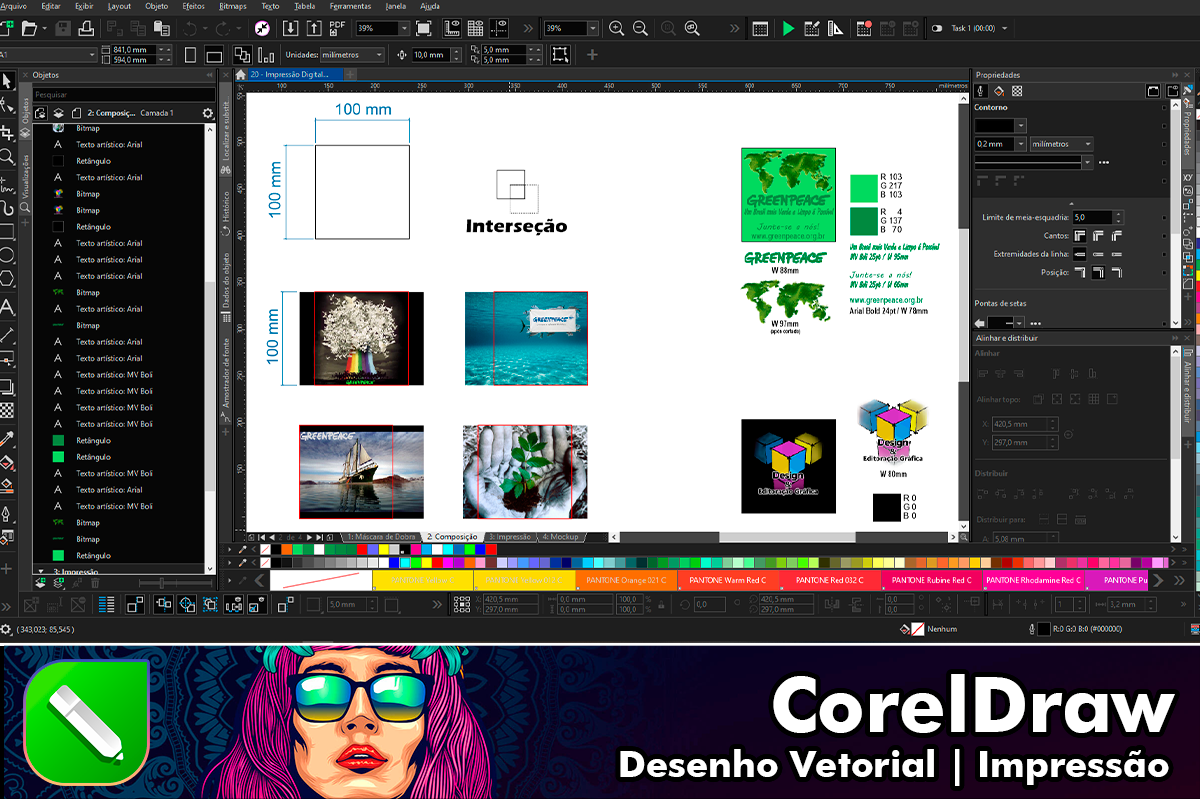Open the Objetos panel options gear
The width and height of the screenshot is (1200, 800).
tap(207, 113)
